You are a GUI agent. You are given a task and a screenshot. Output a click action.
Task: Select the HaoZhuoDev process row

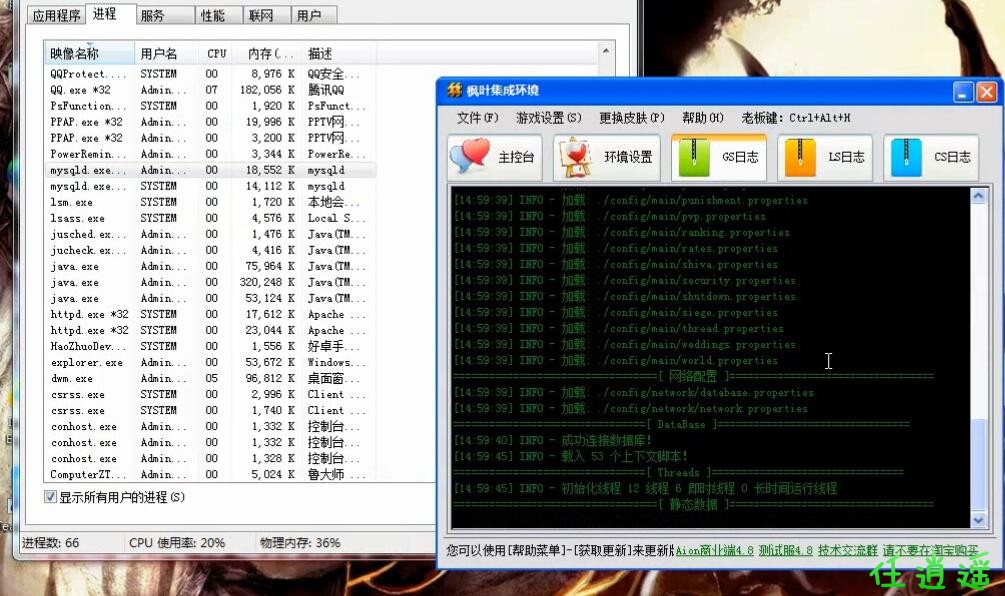click(x=210, y=346)
